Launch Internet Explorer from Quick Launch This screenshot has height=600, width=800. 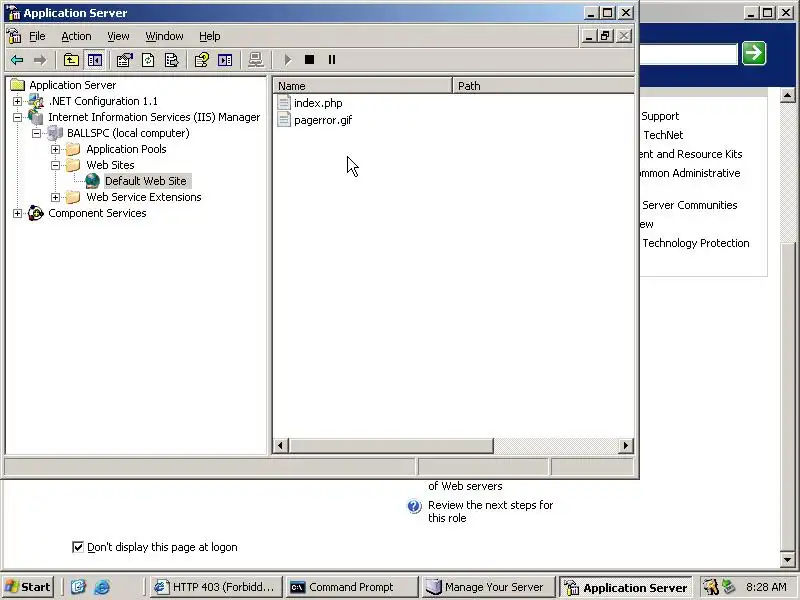pyautogui.click(x=102, y=587)
